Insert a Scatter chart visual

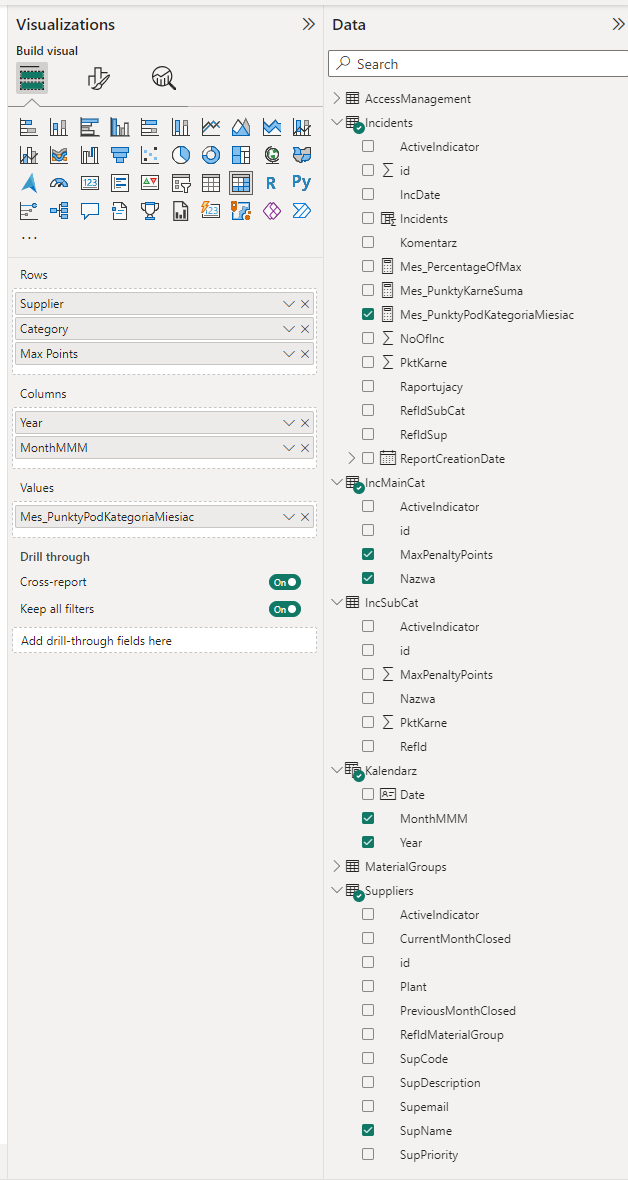tap(150, 155)
